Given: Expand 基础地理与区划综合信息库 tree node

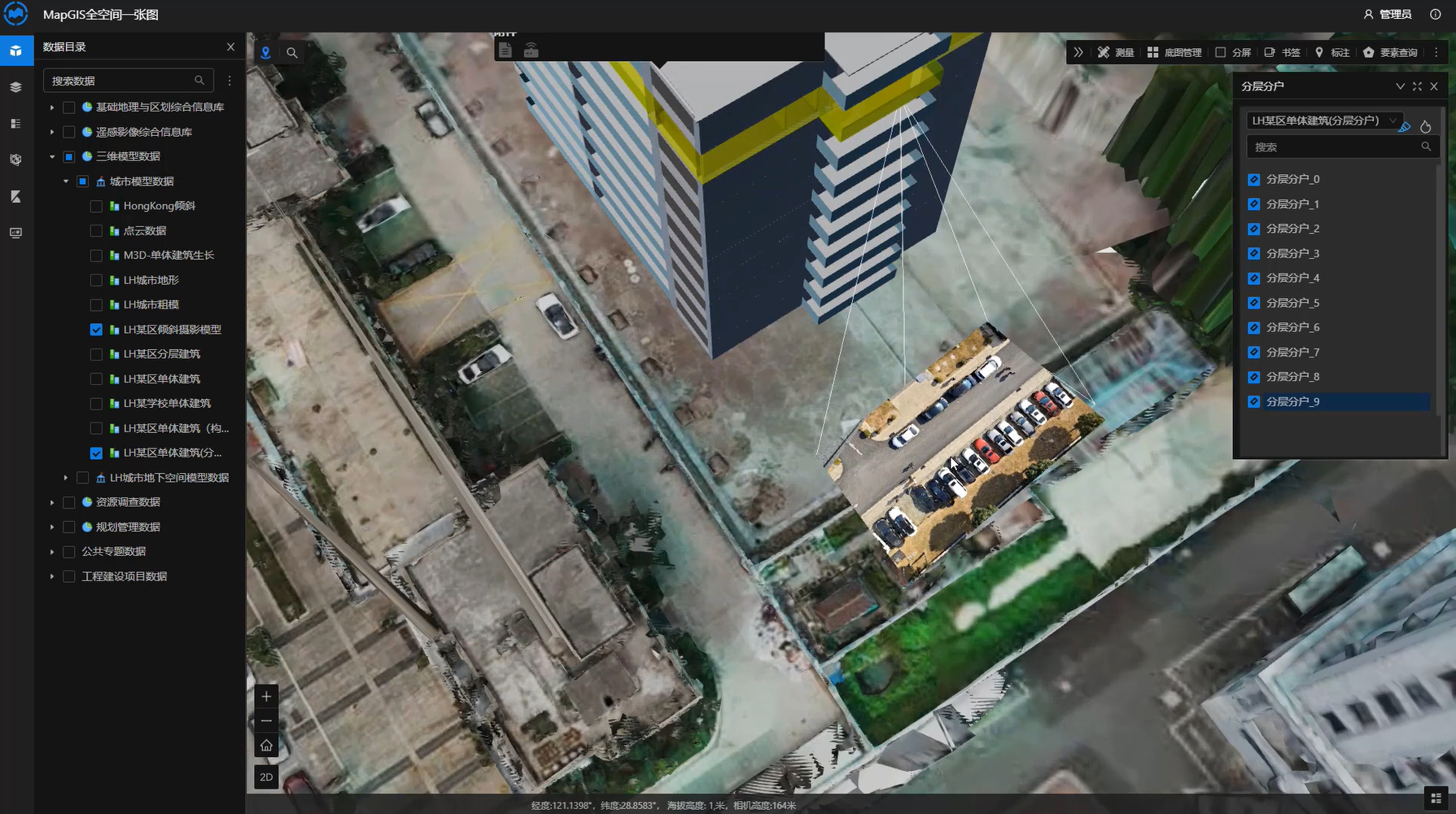Looking at the screenshot, I should pos(52,107).
